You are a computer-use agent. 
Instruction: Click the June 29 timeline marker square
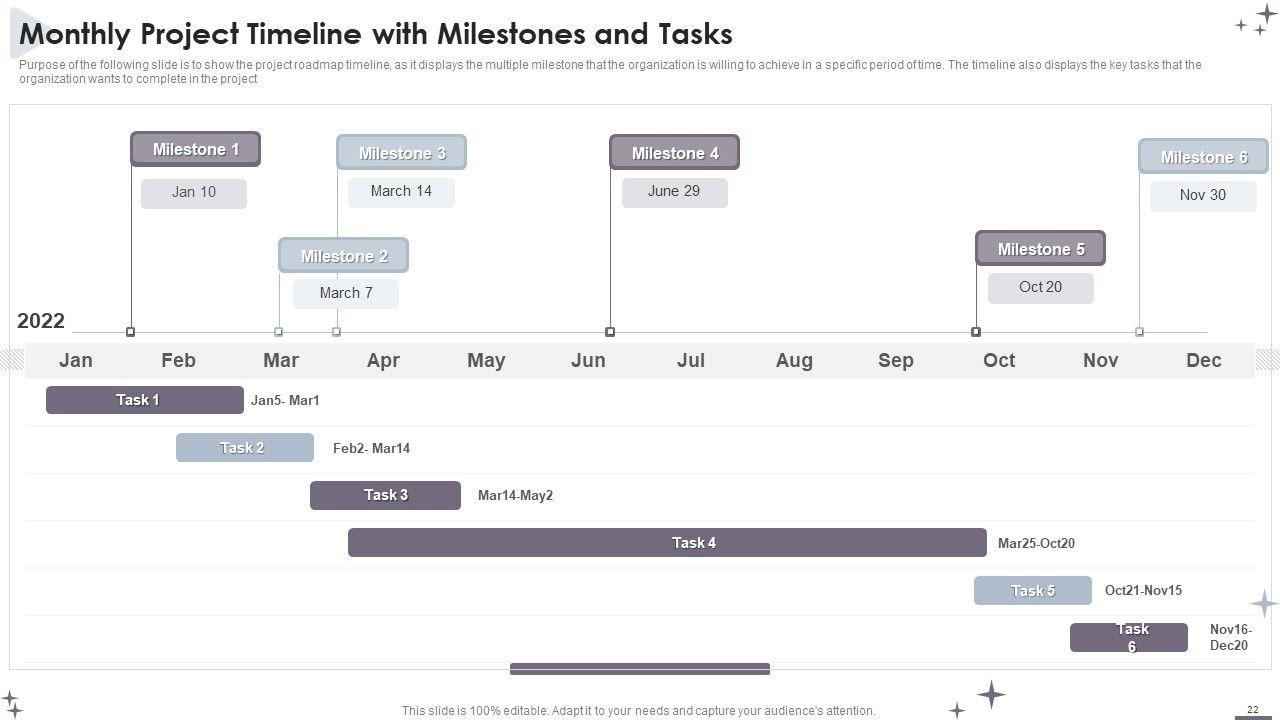[x=610, y=332]
